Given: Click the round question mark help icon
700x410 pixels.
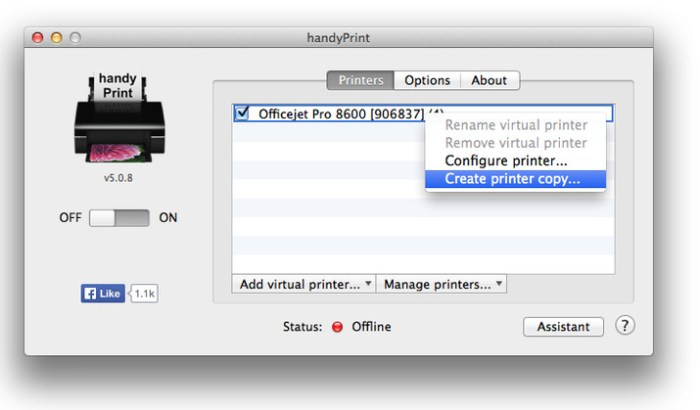Looking at the screenshot, I should pyautogui.click(x=625, y=326).
